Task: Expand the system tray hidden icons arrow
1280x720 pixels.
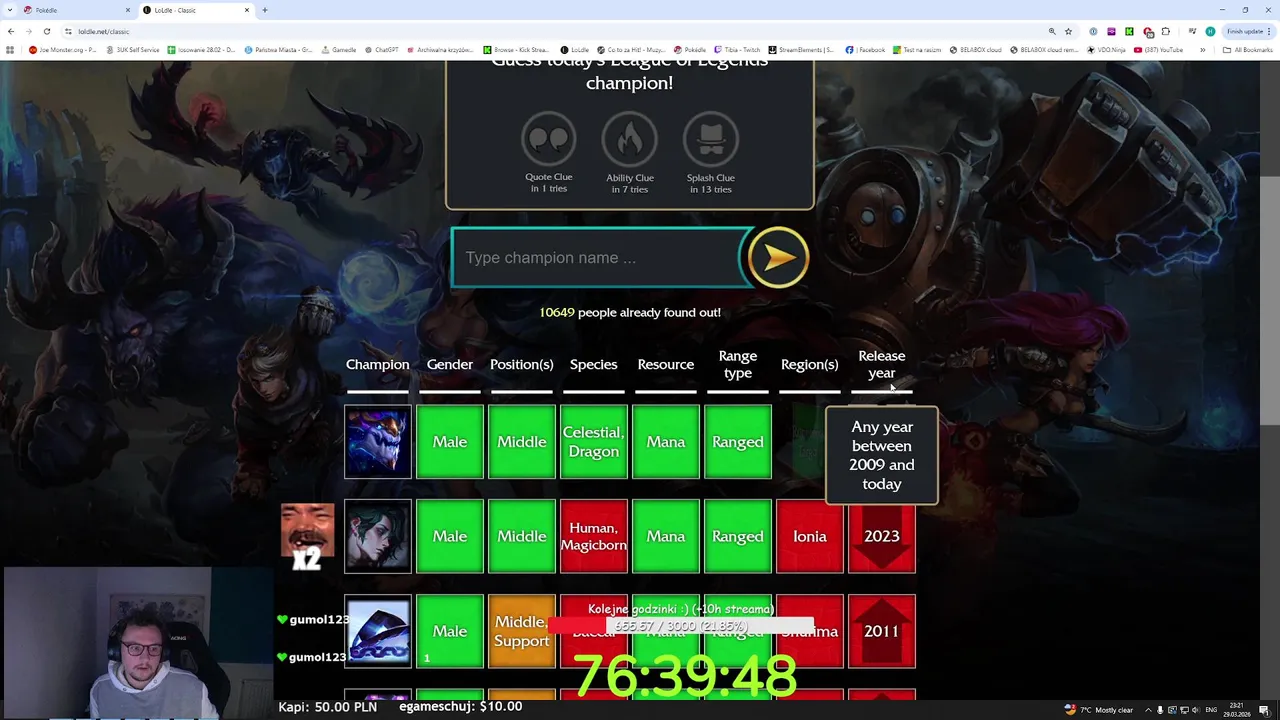Action: [1148, 710]
